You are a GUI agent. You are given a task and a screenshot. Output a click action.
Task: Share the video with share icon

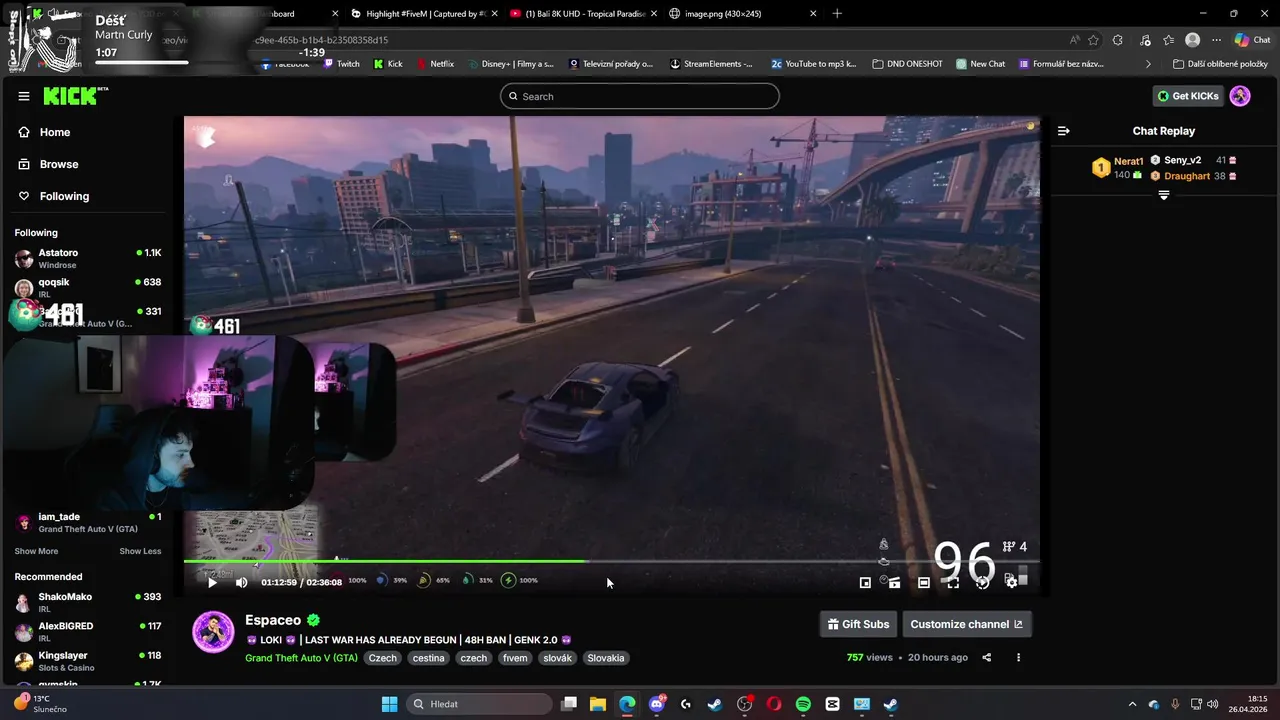click(x=987, y=657)
